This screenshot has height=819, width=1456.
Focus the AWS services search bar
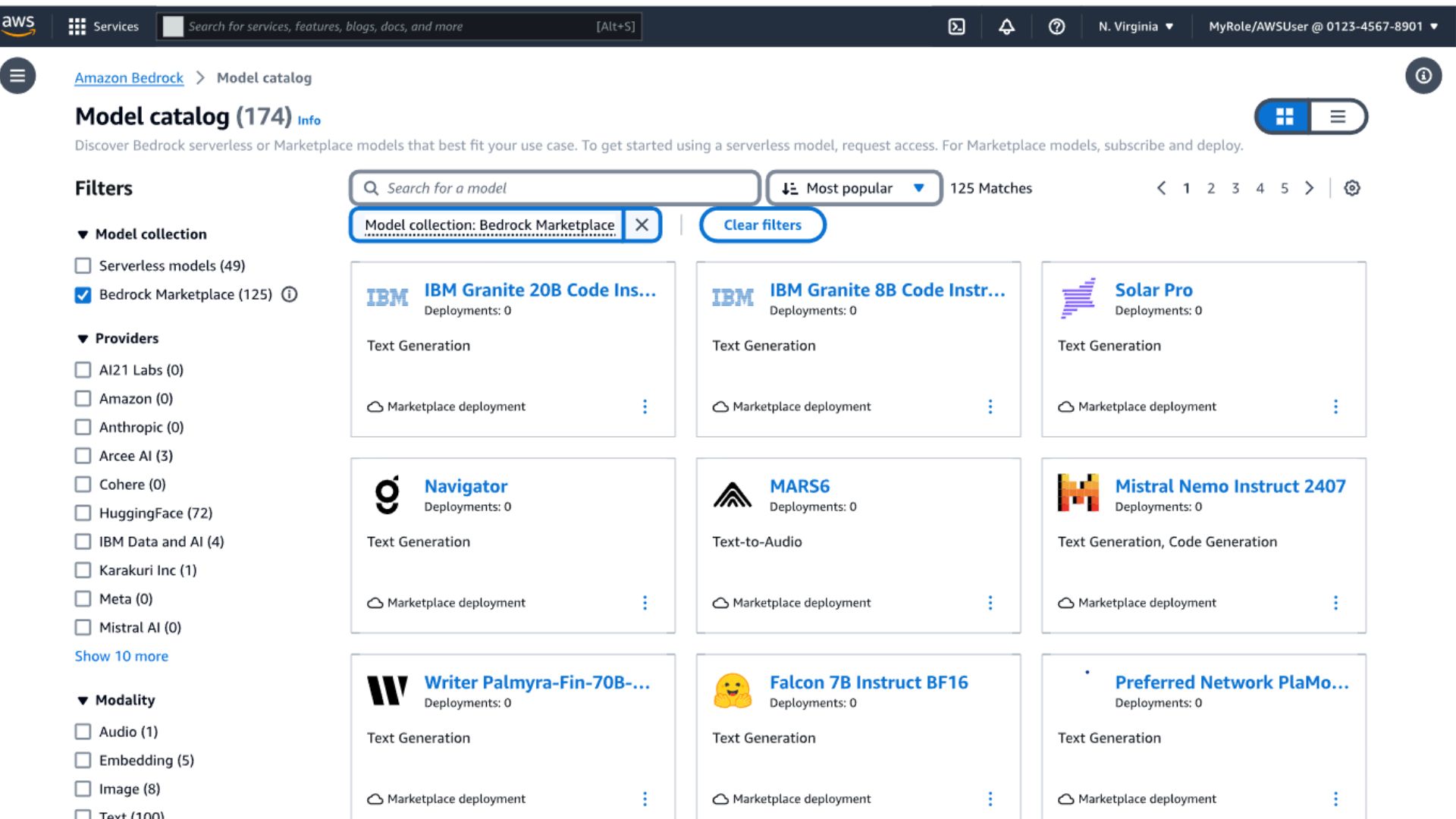(x=400, y=27)
